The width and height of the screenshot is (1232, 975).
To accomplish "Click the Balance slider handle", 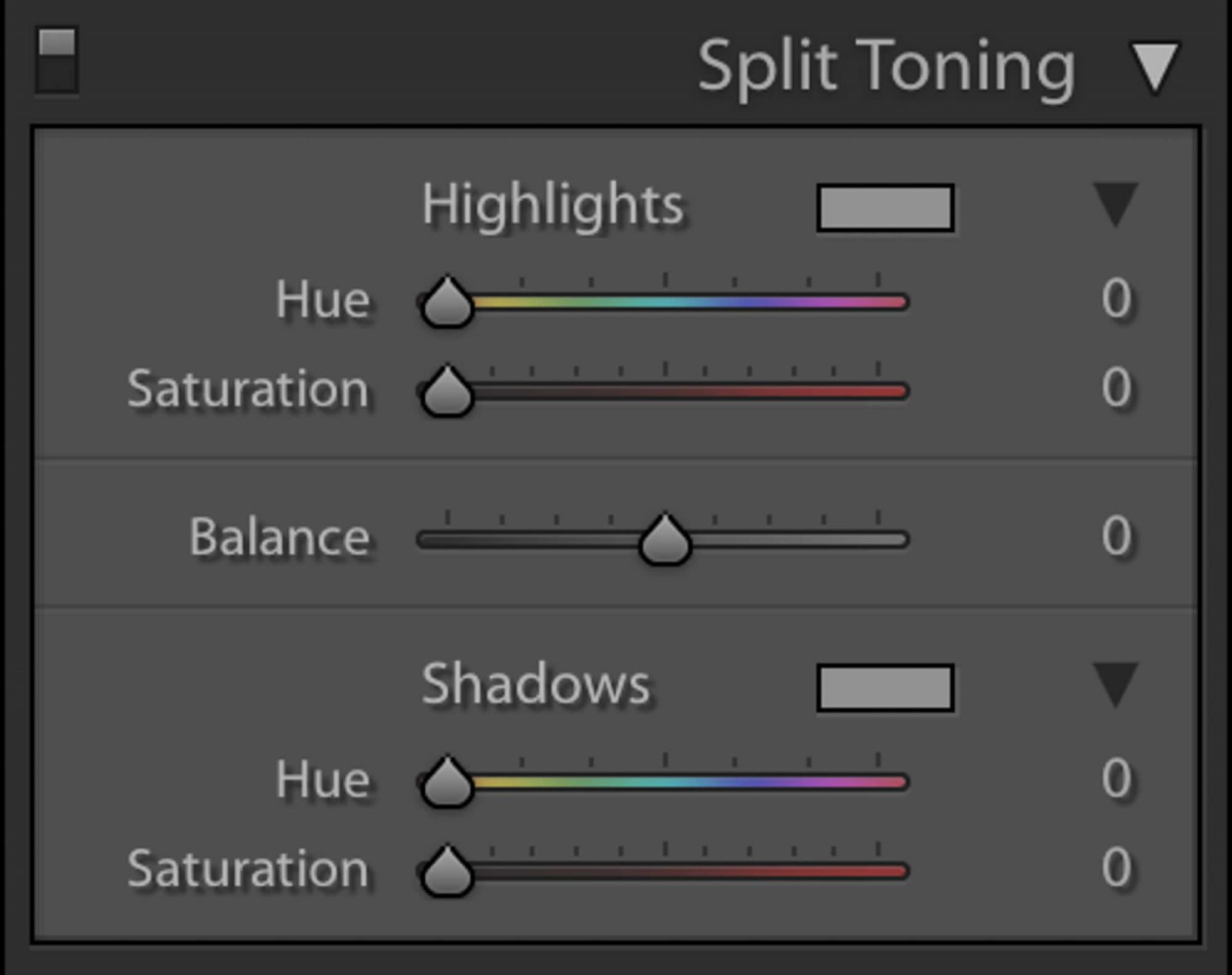I will [665, 540].
